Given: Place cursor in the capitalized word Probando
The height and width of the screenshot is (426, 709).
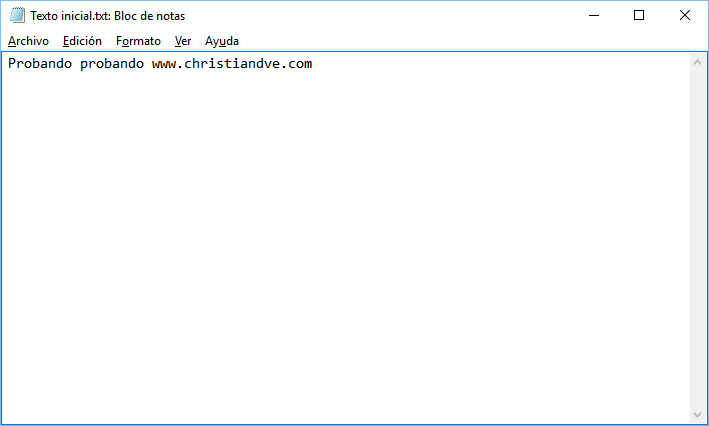Looking at the screenshot, I should tap(40, 64).
